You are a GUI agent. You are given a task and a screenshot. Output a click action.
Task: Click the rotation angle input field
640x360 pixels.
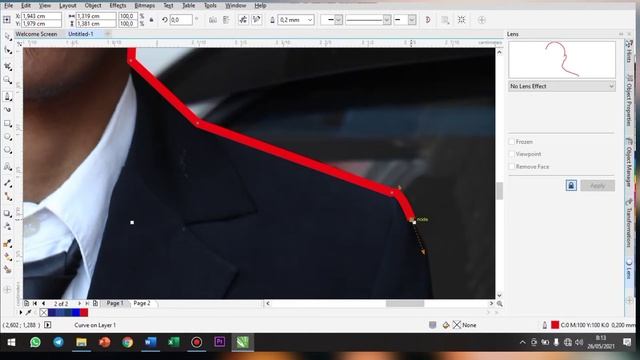[x=180, y=20]
